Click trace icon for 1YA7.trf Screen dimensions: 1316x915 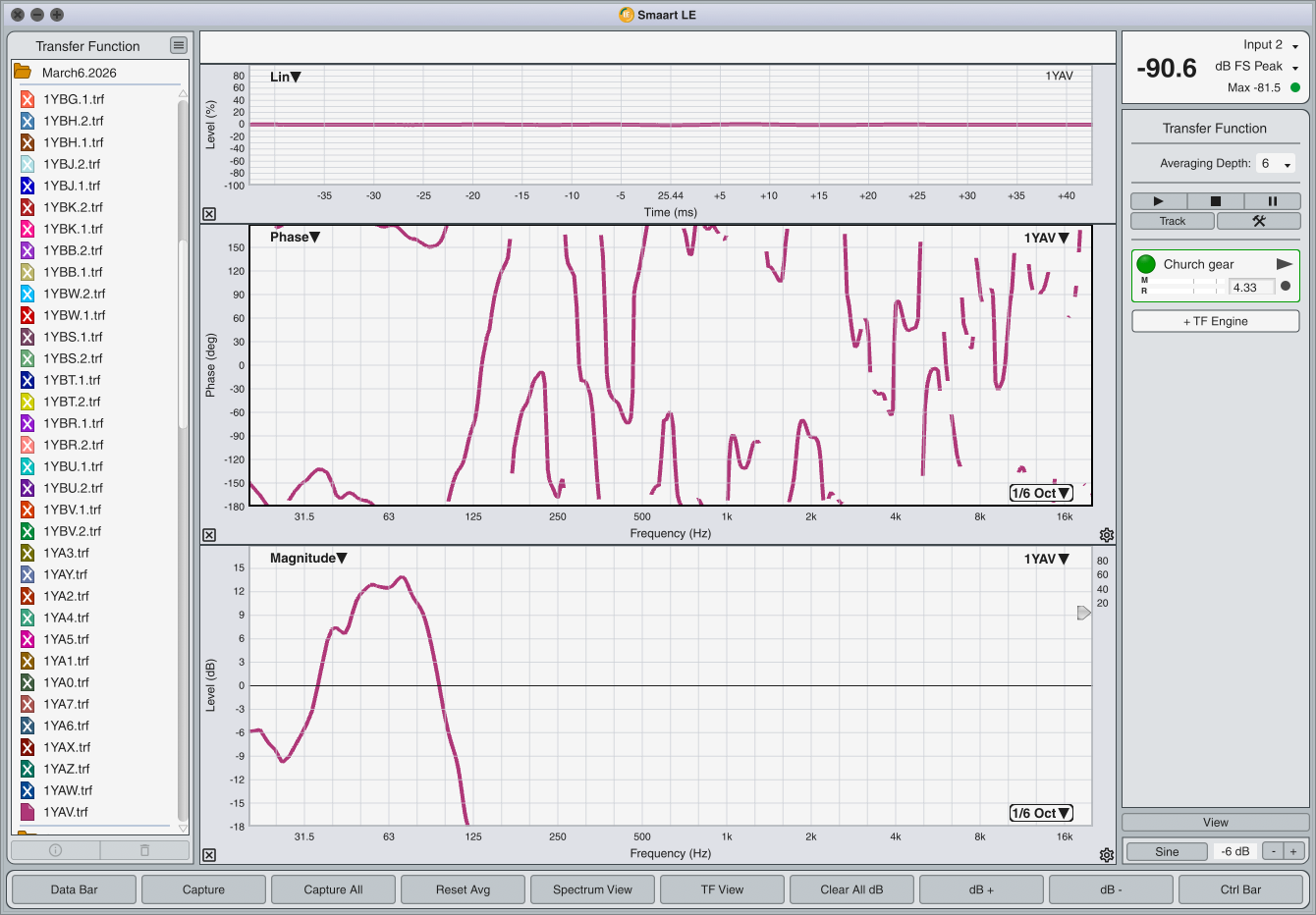(27, 704)
